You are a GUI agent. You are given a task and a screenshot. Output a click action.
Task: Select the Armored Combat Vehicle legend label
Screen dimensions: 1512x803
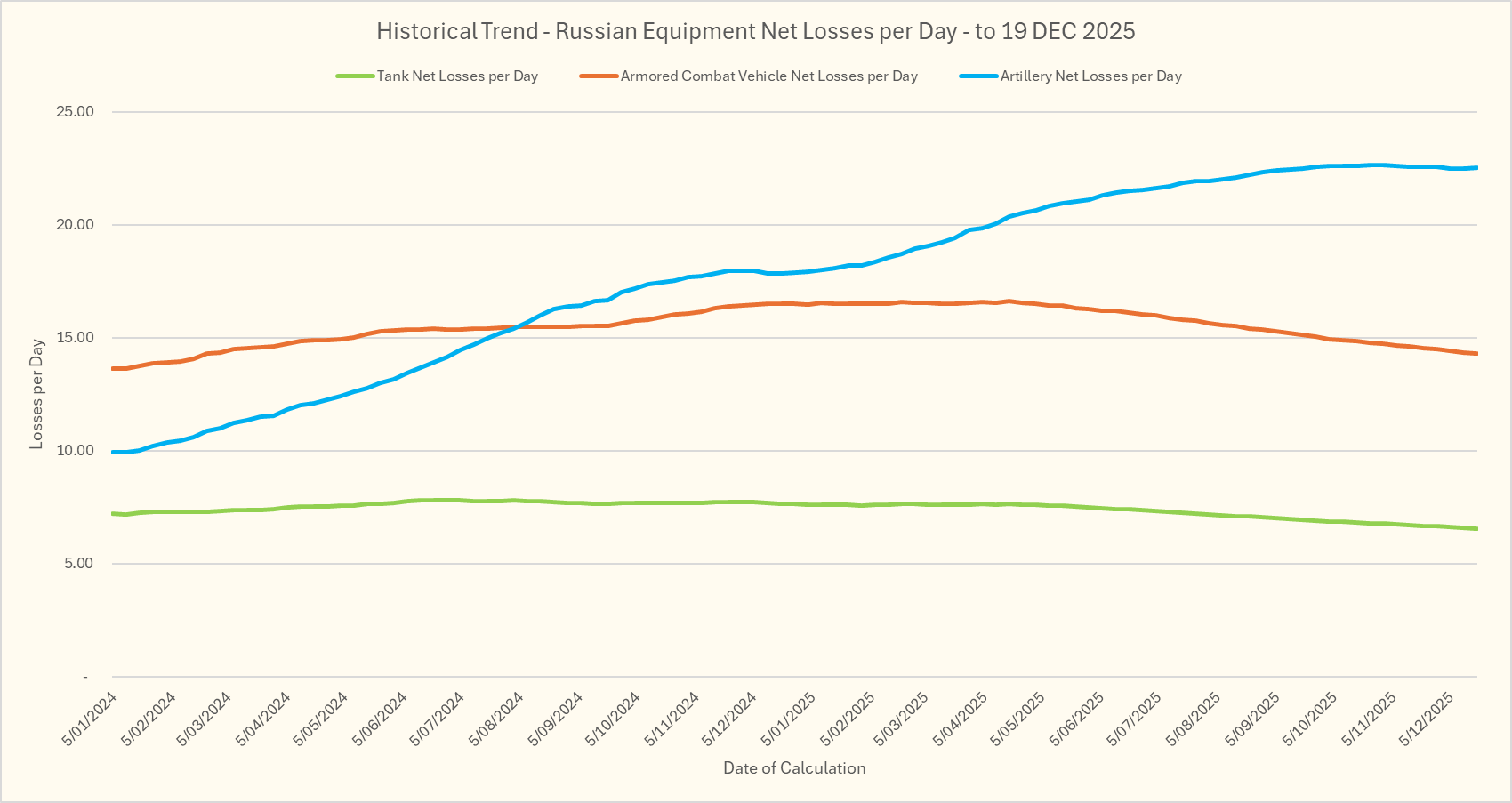pos(768,76)
